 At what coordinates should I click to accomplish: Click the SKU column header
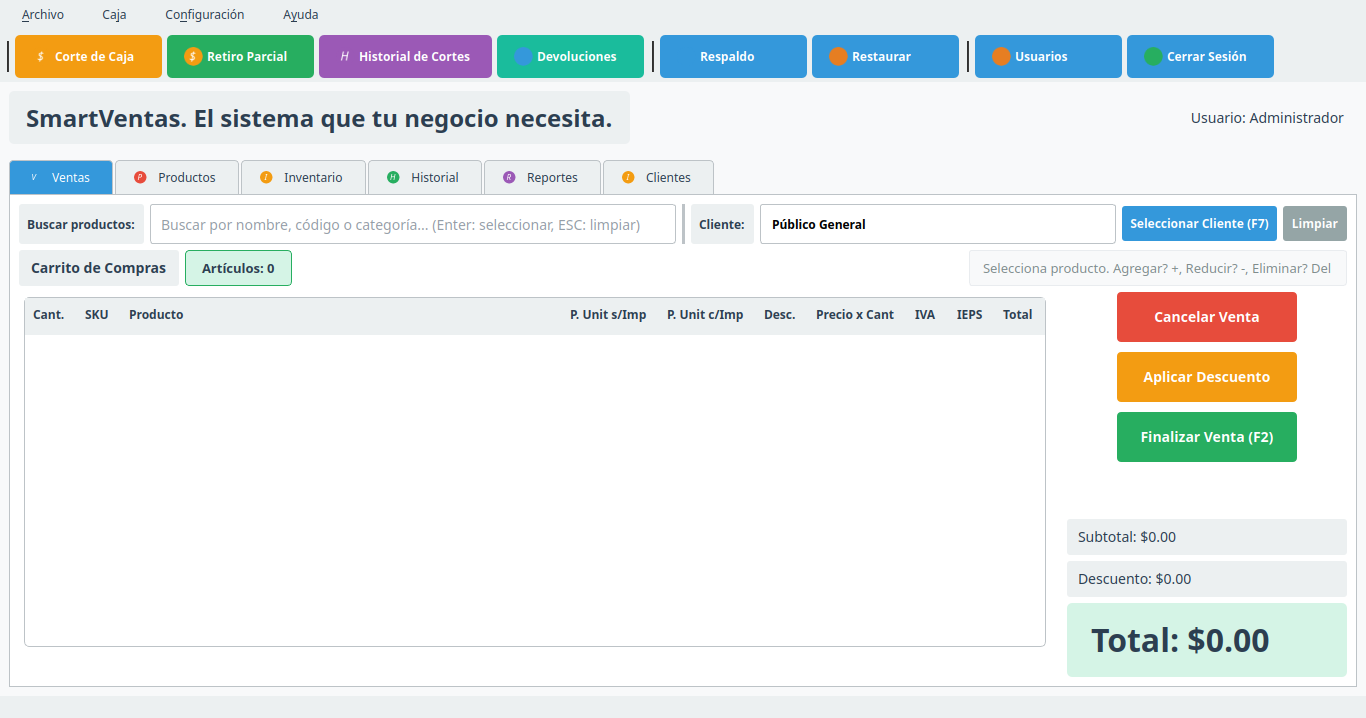pyautogui.click(x=97, y=315)
